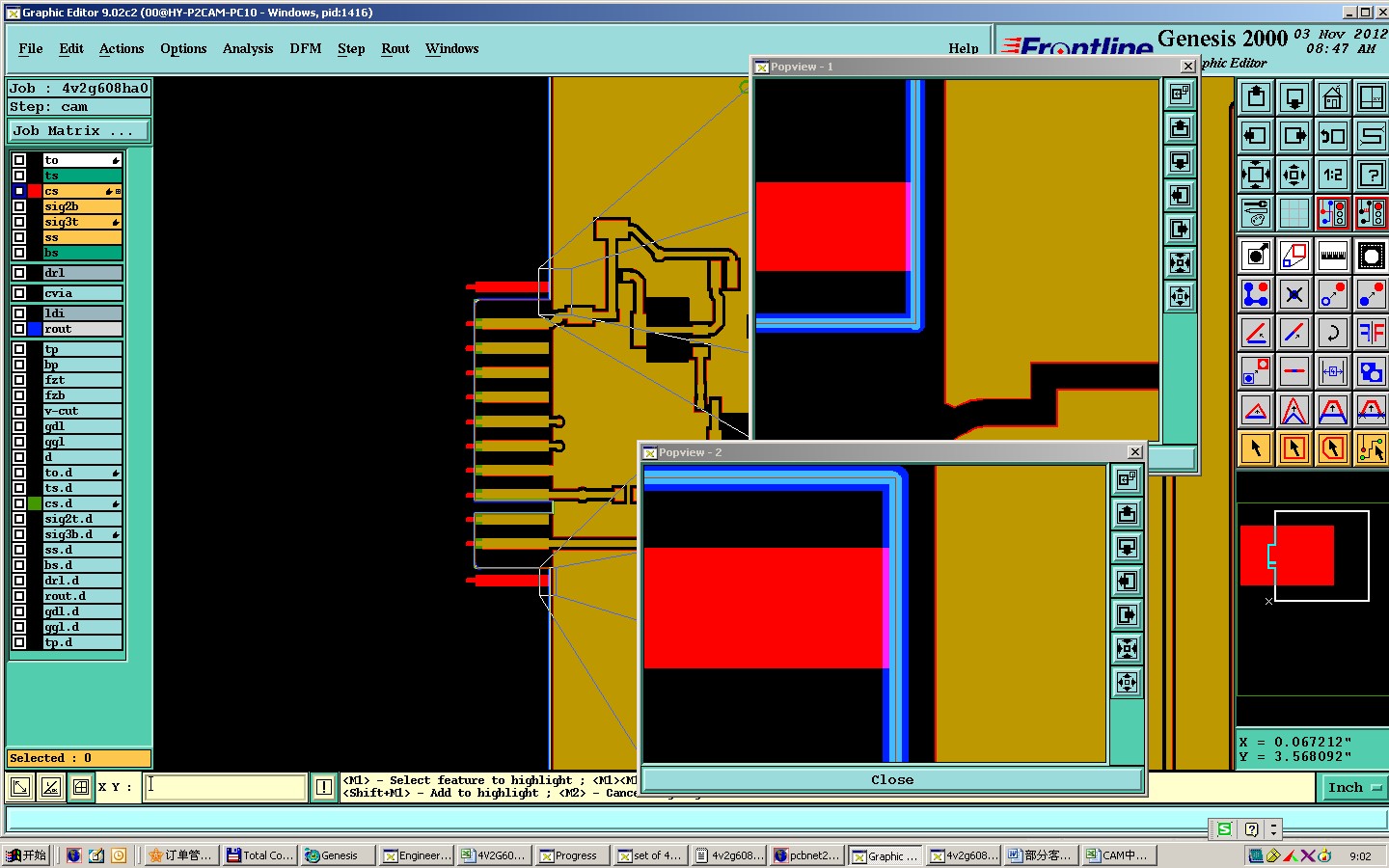Viewport: 1389px width, 868px height.
Task: Click the grid display icon
Action: pyautogui.click(x=1294, y=212)
